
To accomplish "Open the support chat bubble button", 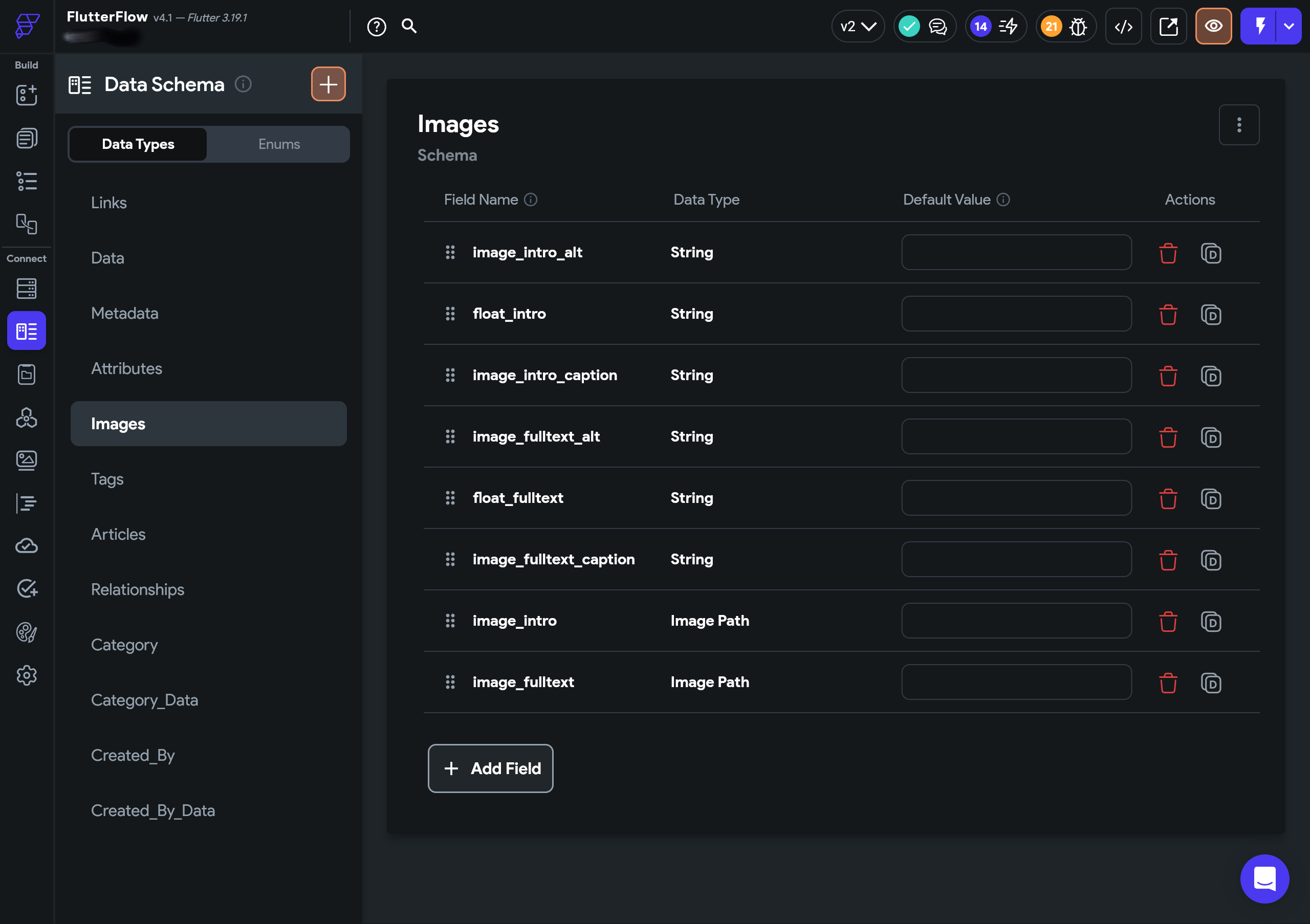I will [x=1264, y=878].
